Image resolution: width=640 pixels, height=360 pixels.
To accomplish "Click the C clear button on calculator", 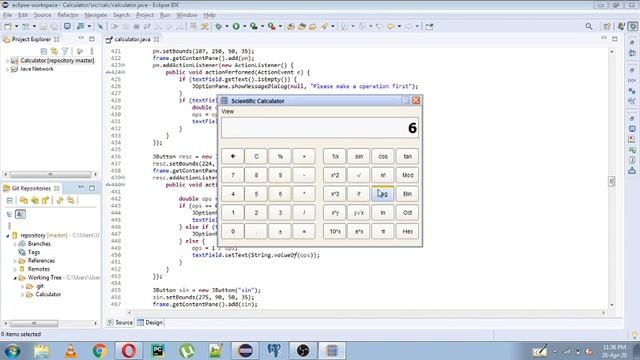I will 256,156.
